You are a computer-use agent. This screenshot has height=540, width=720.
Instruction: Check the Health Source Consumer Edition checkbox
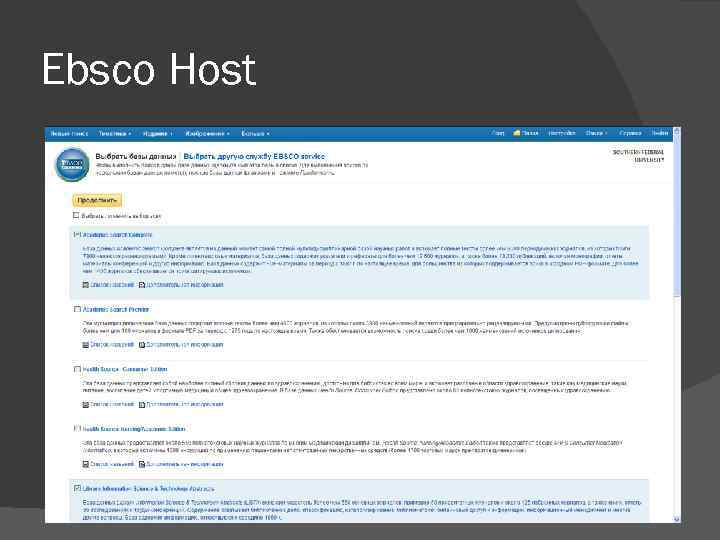(77, 369)
